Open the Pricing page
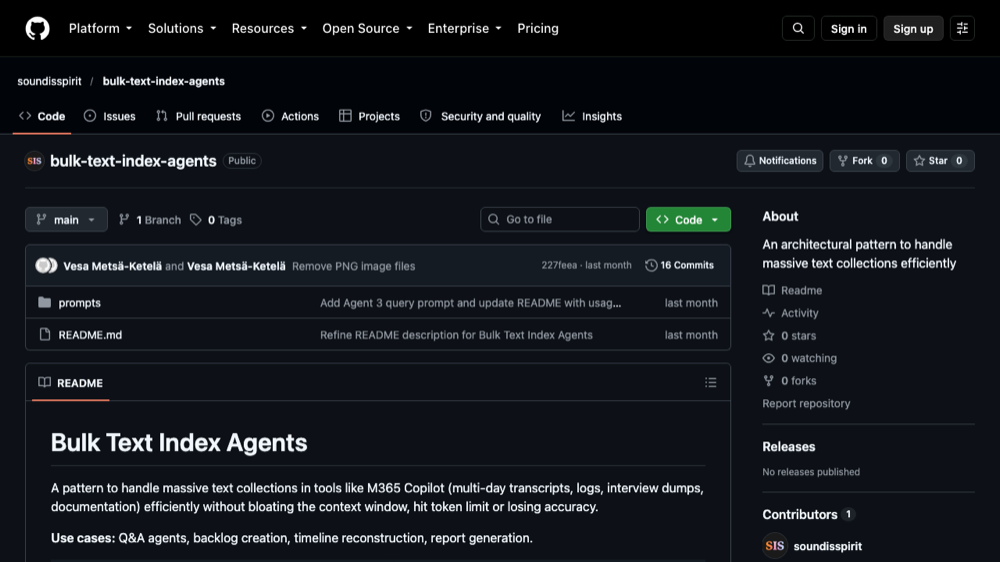Image resolution: width=1000 pixels, height=562 pixels. (538, 29)
